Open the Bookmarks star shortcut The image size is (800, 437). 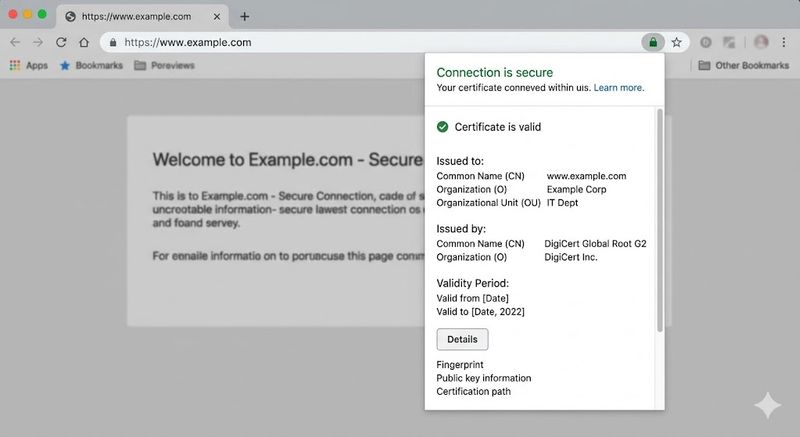point(91,65)
